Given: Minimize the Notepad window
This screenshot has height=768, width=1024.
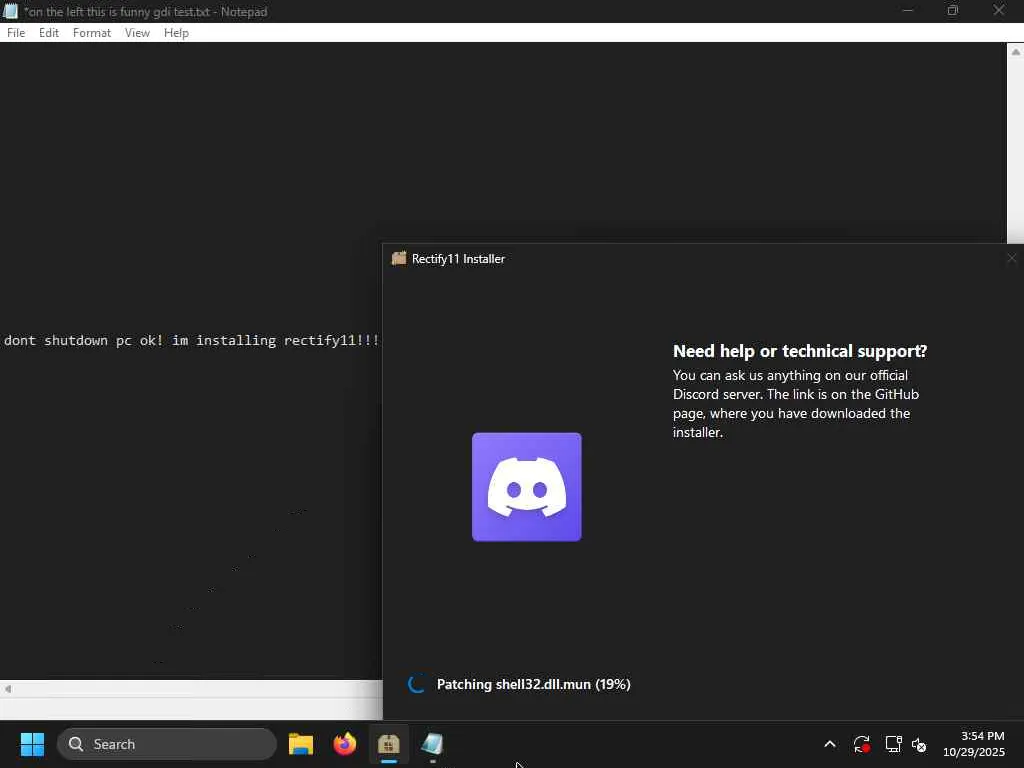Looking at the screenshot, I should tap(908, 11).
